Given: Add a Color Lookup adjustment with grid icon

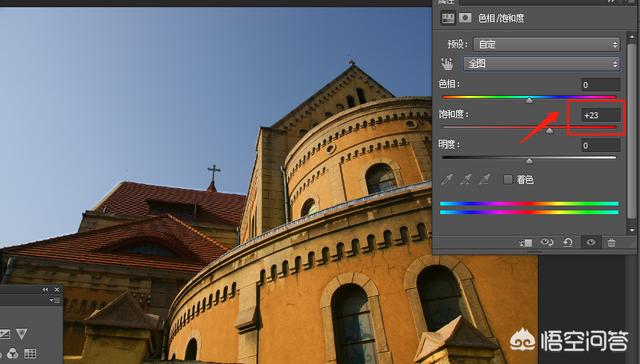Looking at the screenshot, I should 30,353.
